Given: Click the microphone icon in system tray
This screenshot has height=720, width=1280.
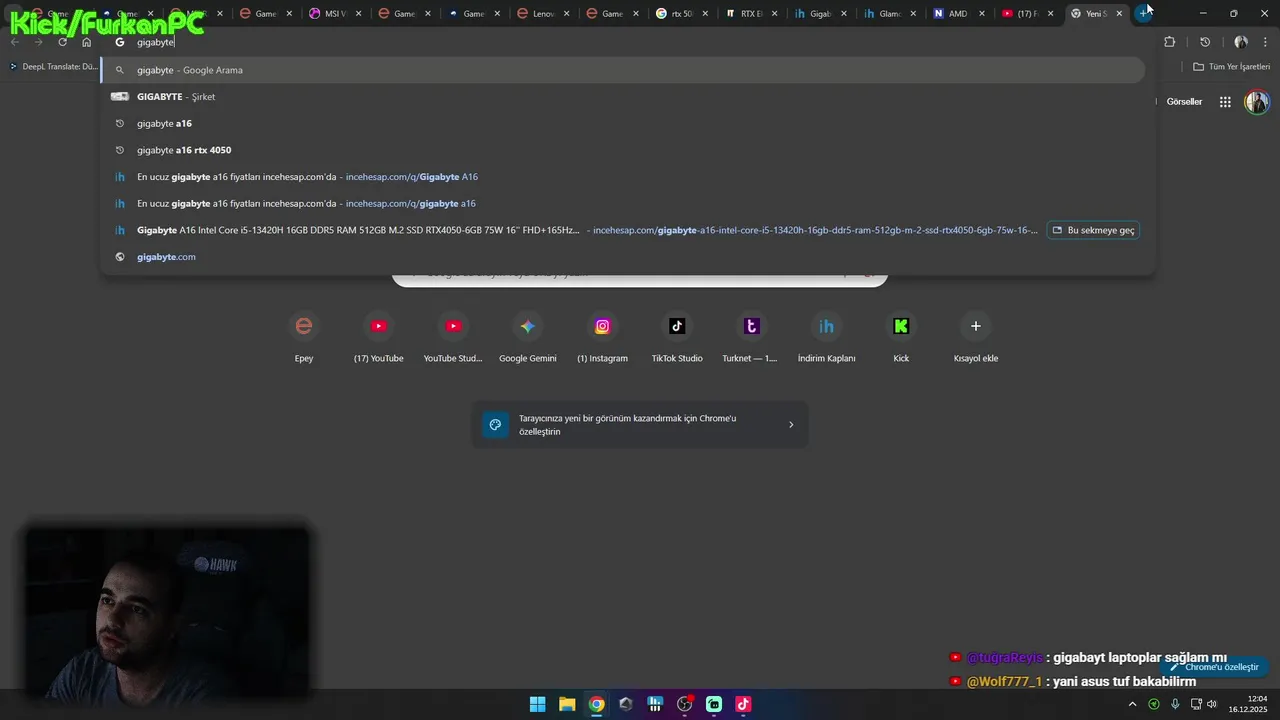Looking at the screenshot, I should pyautogui.click(x=1175, y=704).
